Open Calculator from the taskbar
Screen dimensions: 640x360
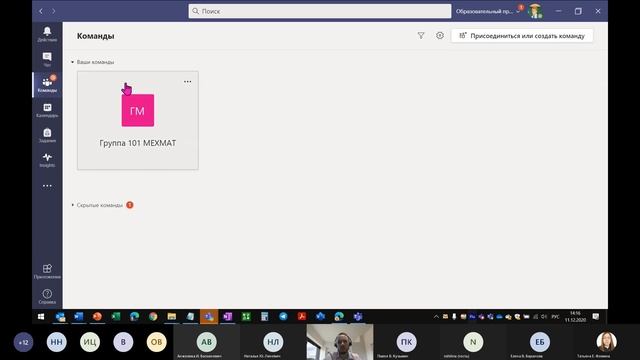pyautogui.click(x=264, y=317)
